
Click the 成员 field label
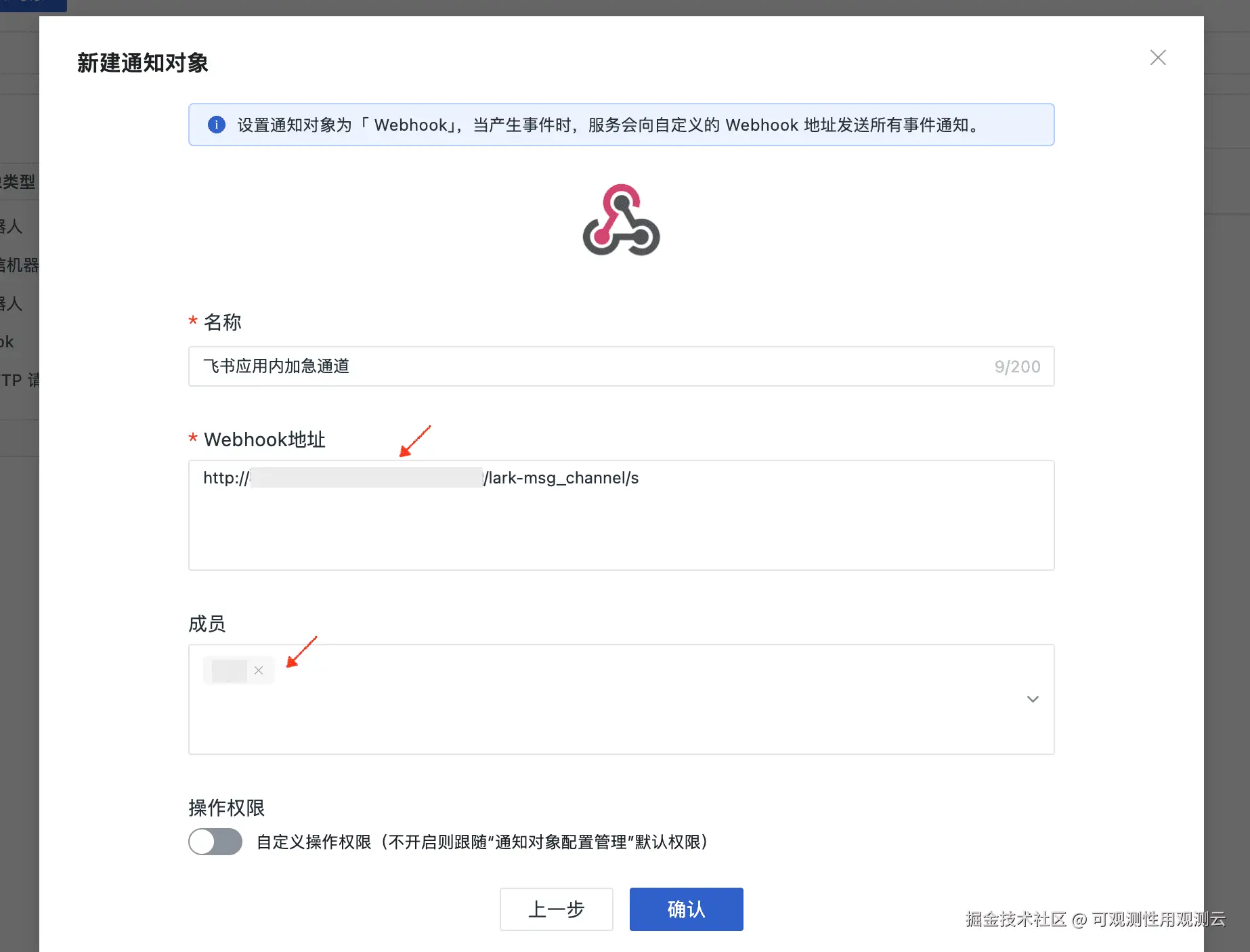pyautogui.click(x=207, y=623)
